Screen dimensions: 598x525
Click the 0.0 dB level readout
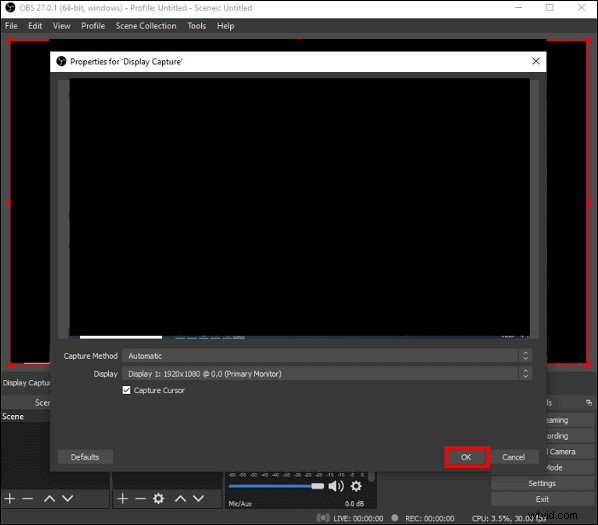354,504
